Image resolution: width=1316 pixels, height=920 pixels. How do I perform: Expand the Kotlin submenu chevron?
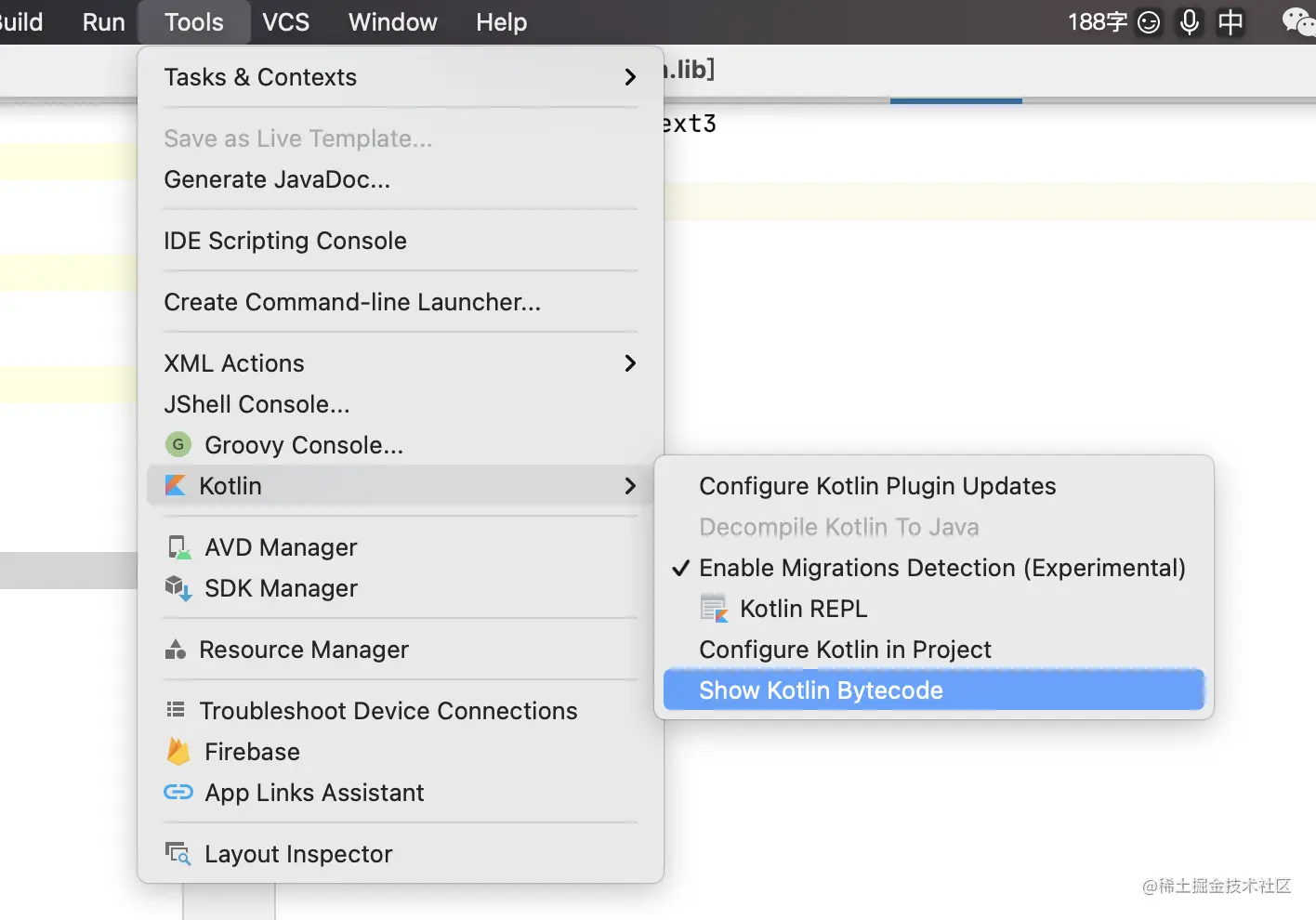(630, 486)
